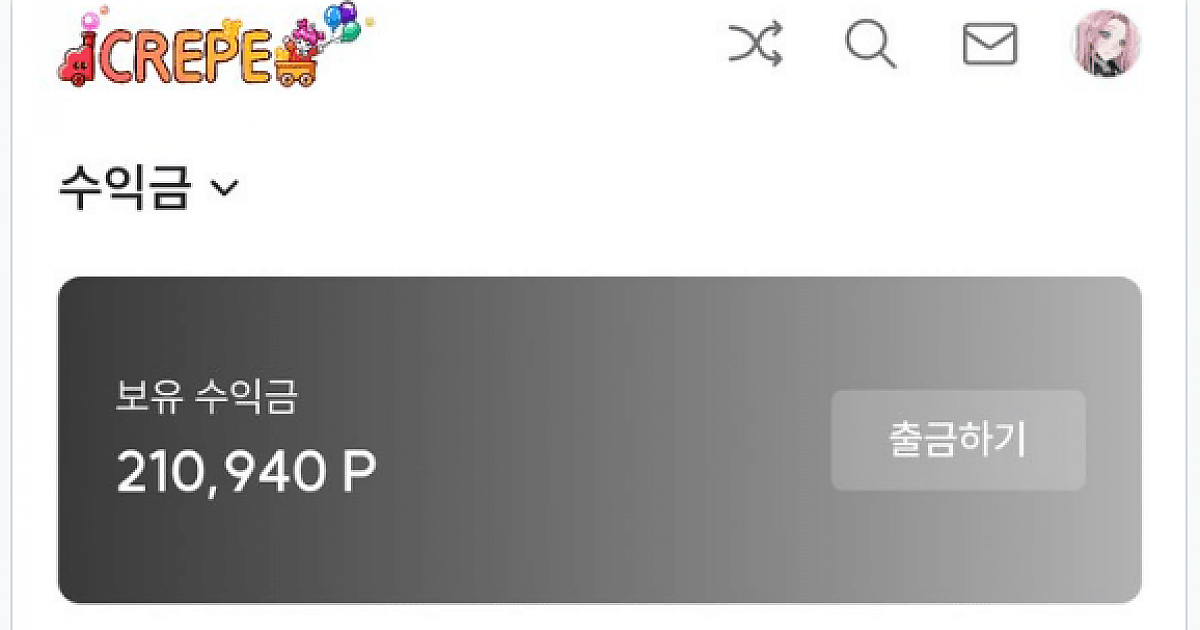Expand the chevron beside 수익금
This screenshot has width=1200, height=630.
coord(225,188)
